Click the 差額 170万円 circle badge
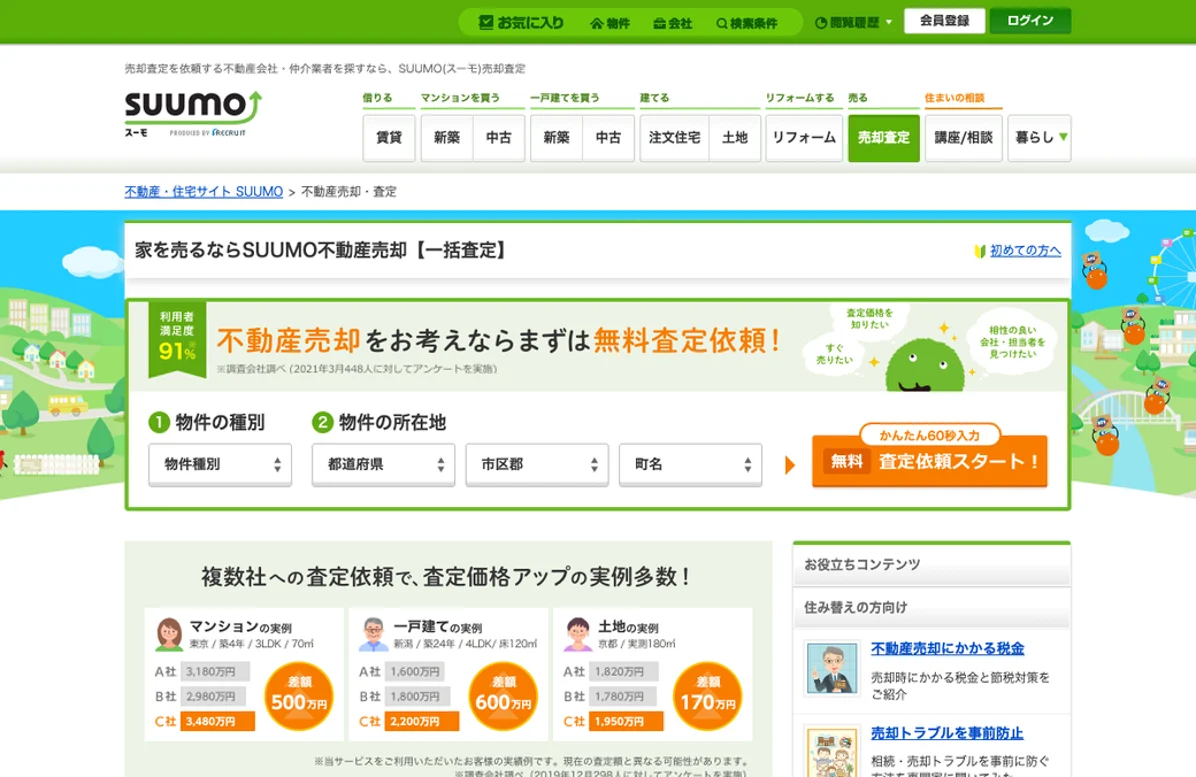The image size is (1196, 777). pos(708,696)
